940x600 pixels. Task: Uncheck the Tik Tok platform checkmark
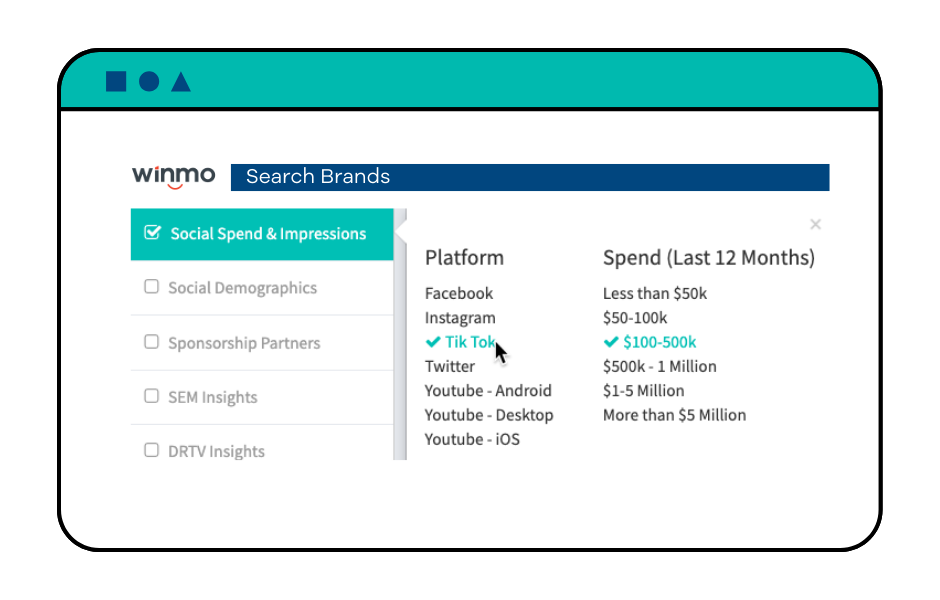433,342
